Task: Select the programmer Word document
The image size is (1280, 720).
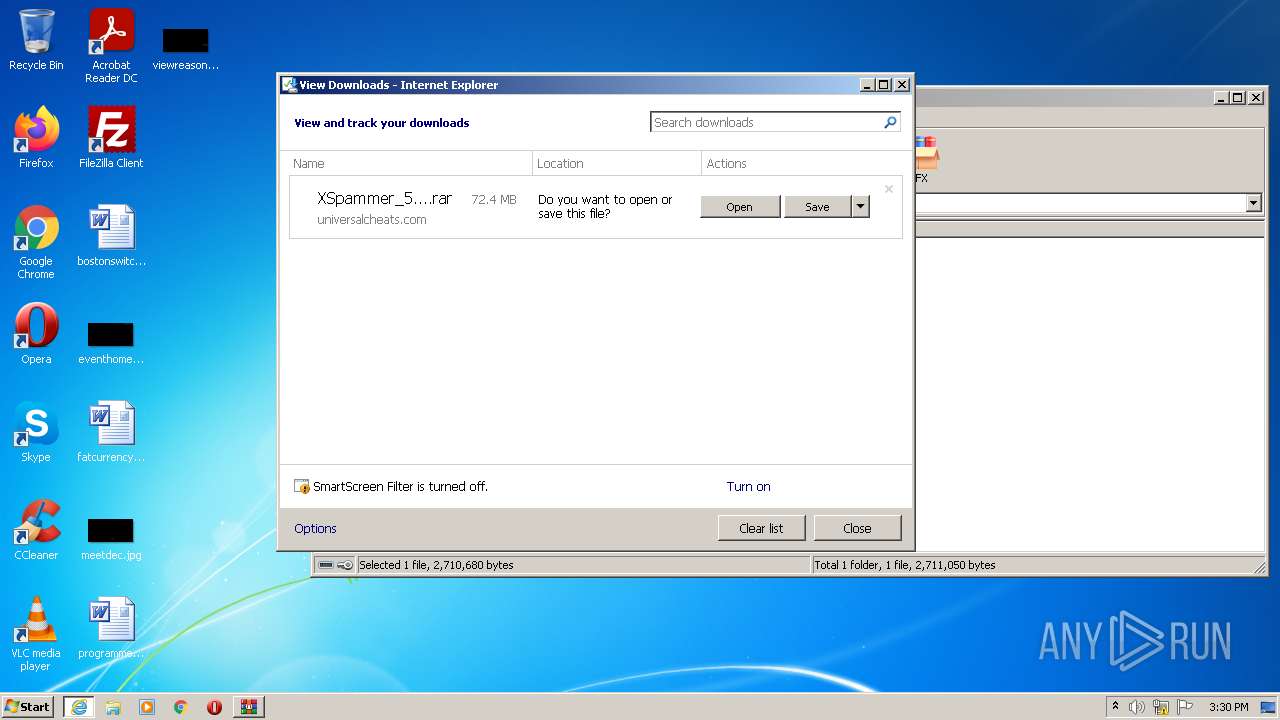Action: pyautogui.click(x=111, y=628)
